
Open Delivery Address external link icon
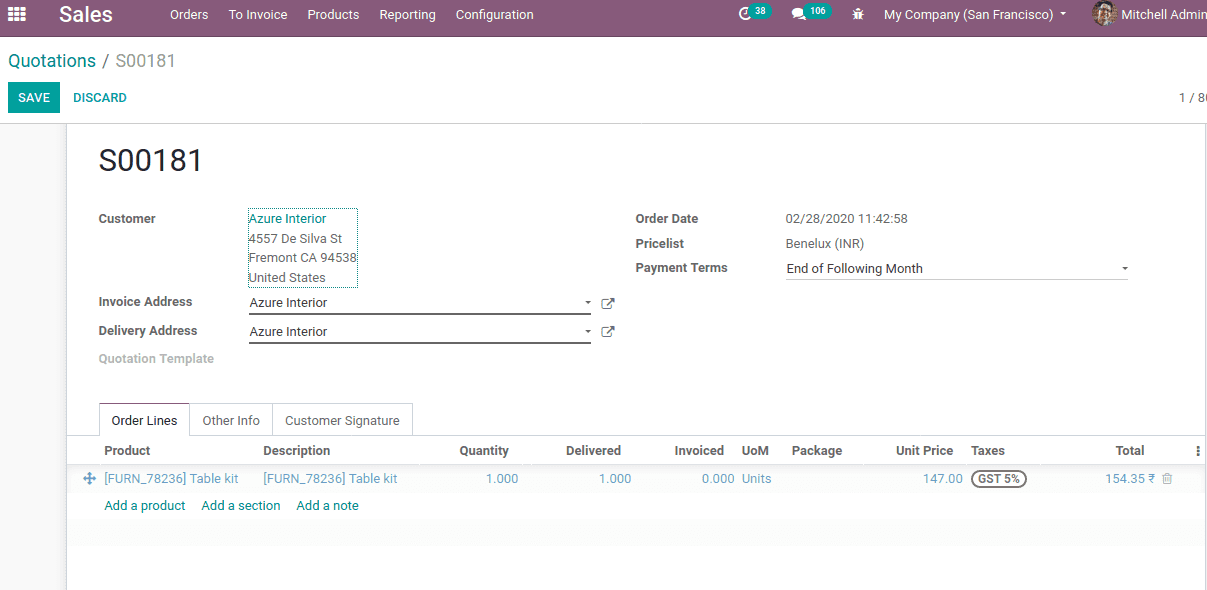[x=607, y=332]
